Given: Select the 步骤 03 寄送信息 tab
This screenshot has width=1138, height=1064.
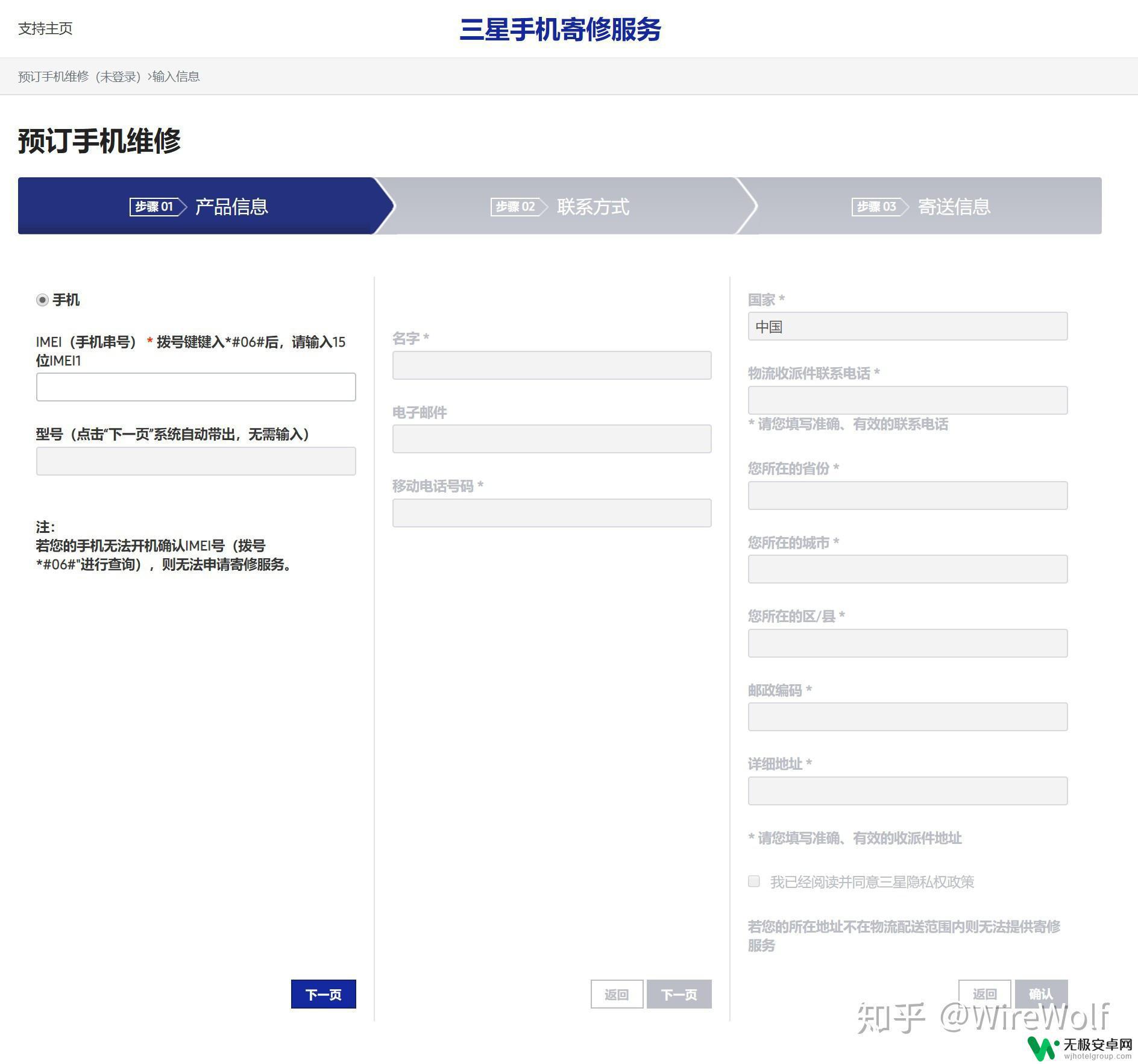Looking at the screenshot, I should click(921, 206).
